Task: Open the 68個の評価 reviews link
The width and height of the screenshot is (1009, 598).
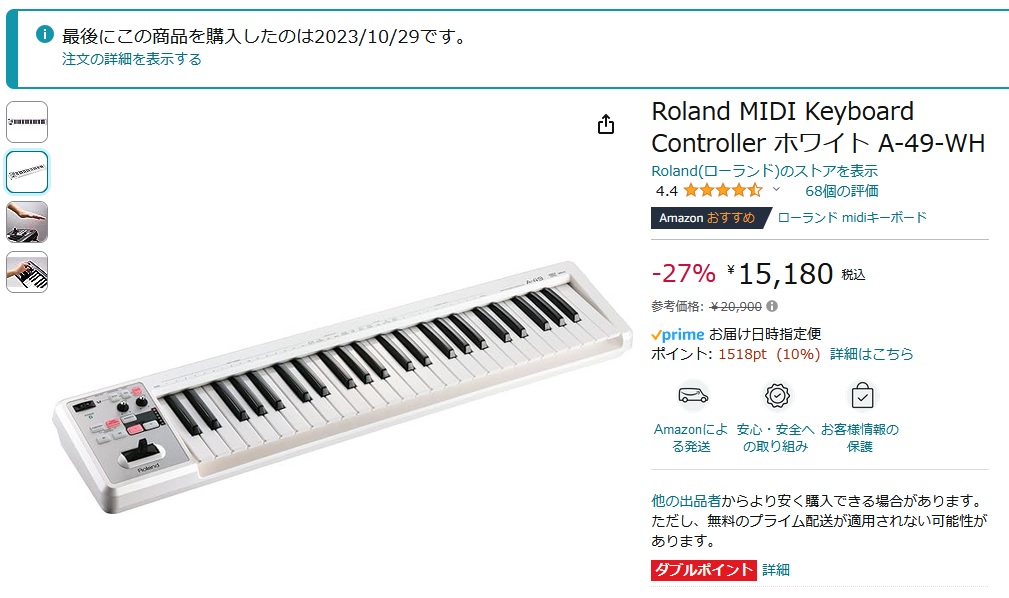Action: [x=841, y=190]
